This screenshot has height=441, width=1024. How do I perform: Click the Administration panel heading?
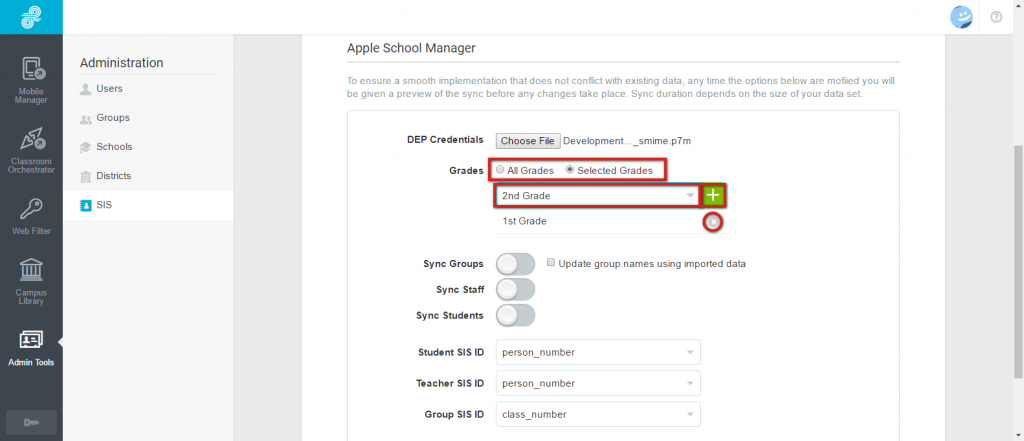click(x=121, y=63)
